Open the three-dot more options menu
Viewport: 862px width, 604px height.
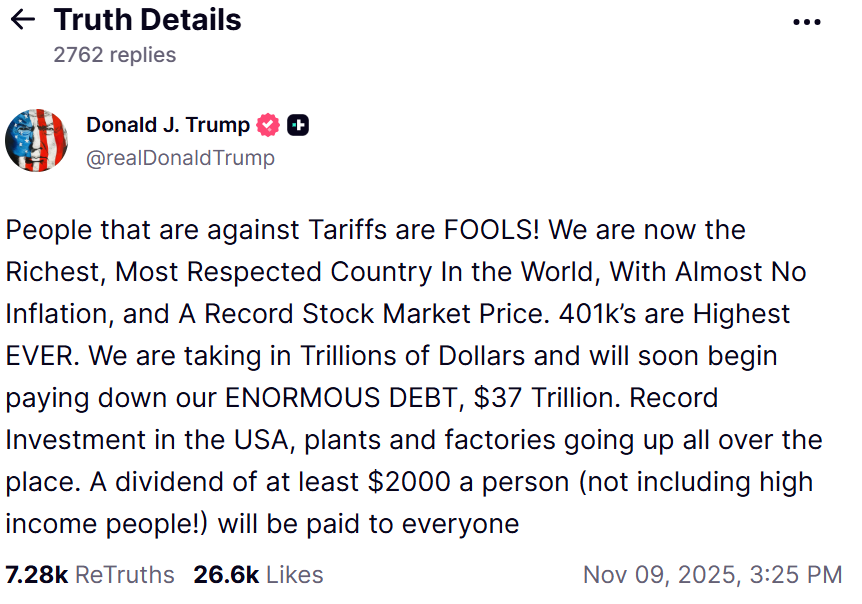[806, 21]
